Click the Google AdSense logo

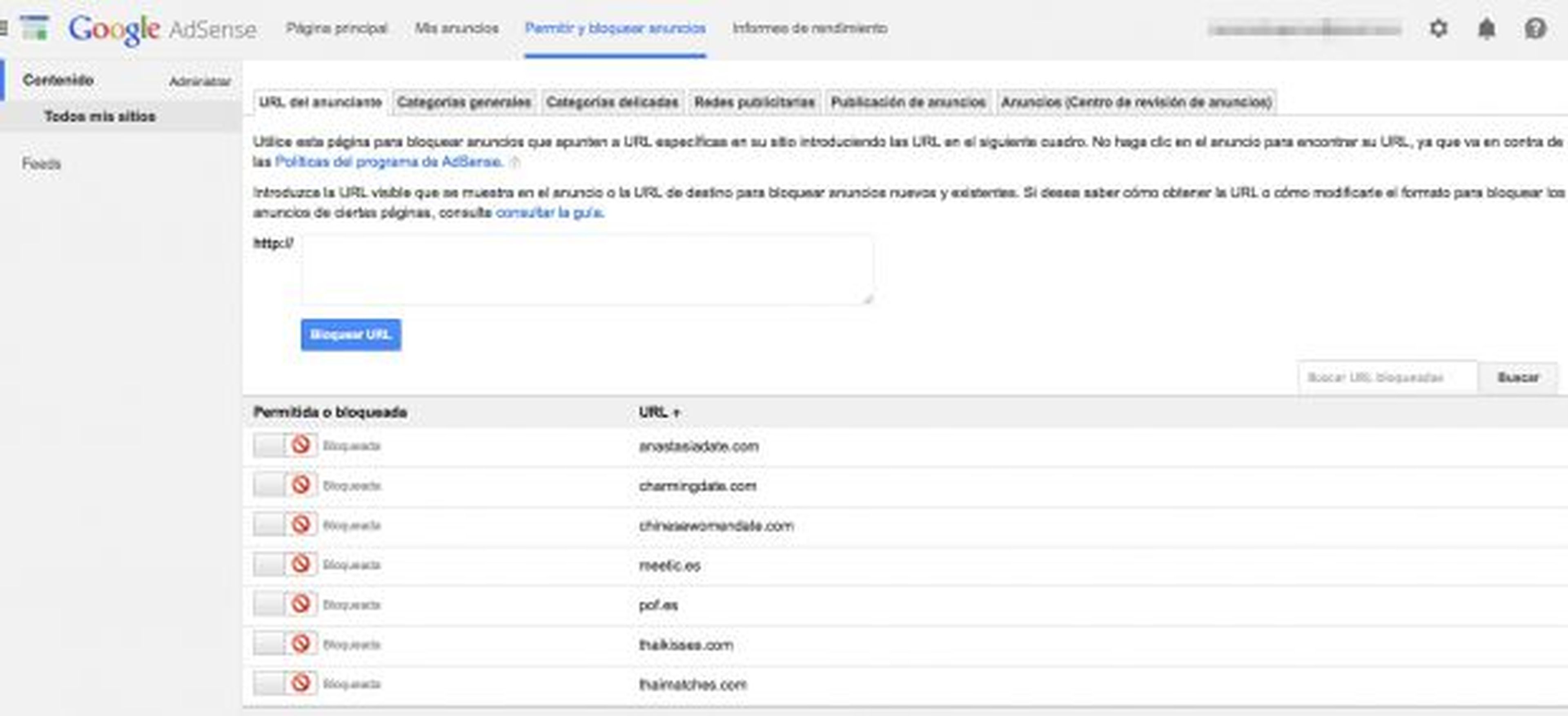tap(162, 29)
